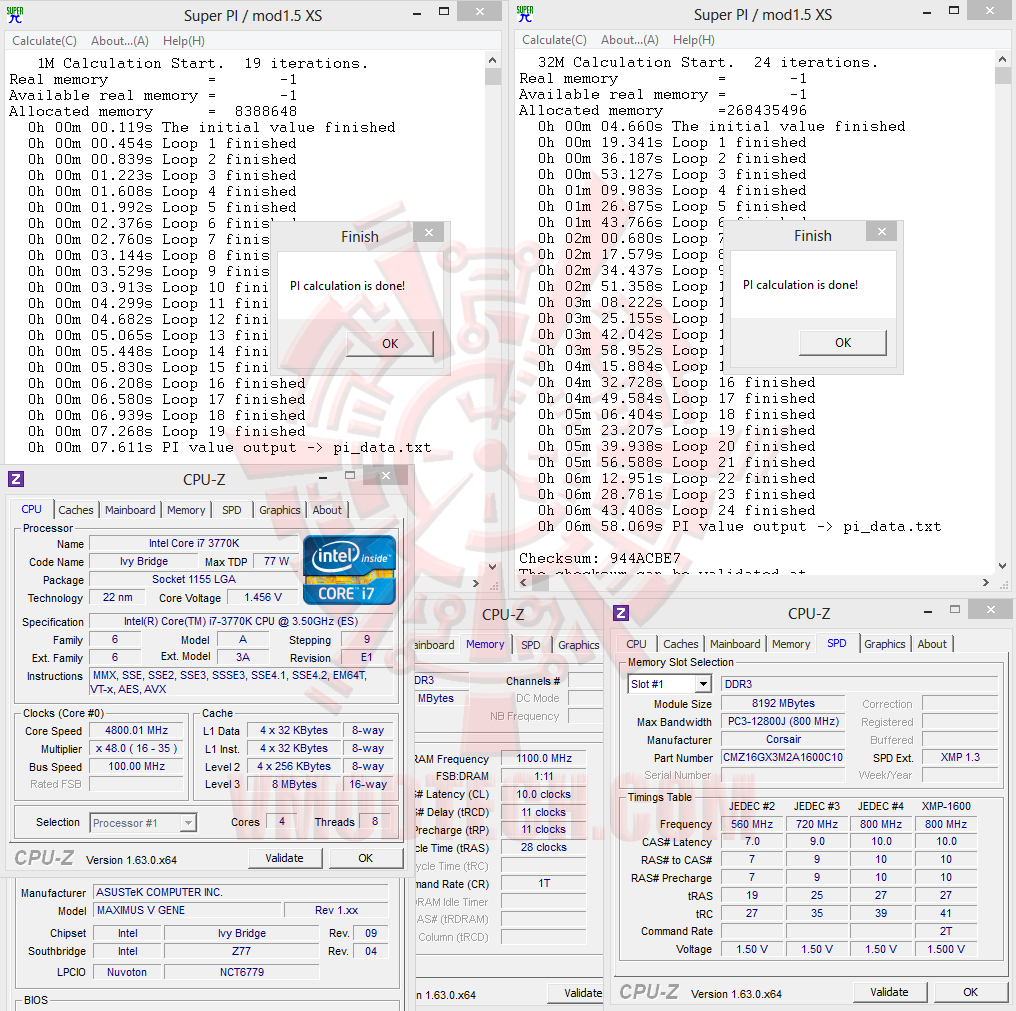Select the Mainboard tab in the SPD CPU-Z window
Image resolution: width=1016 pixels, height=1011 pixels.
(x=735, y=644)
